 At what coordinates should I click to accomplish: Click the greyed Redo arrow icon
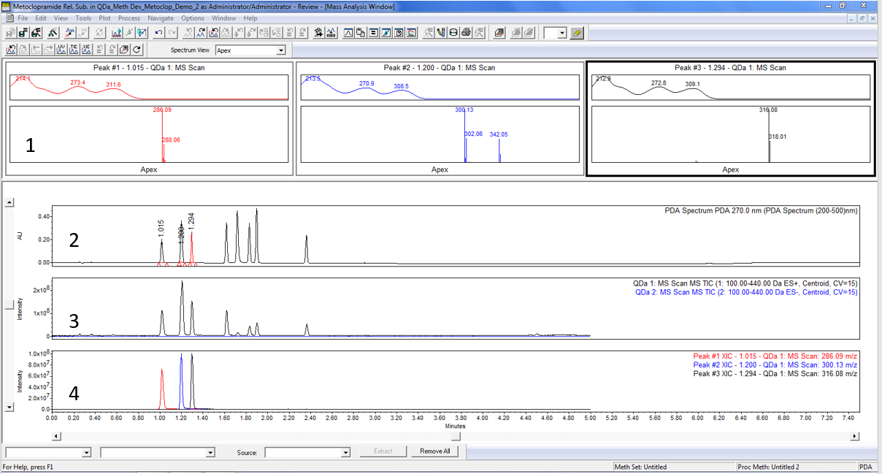point(172,33)
